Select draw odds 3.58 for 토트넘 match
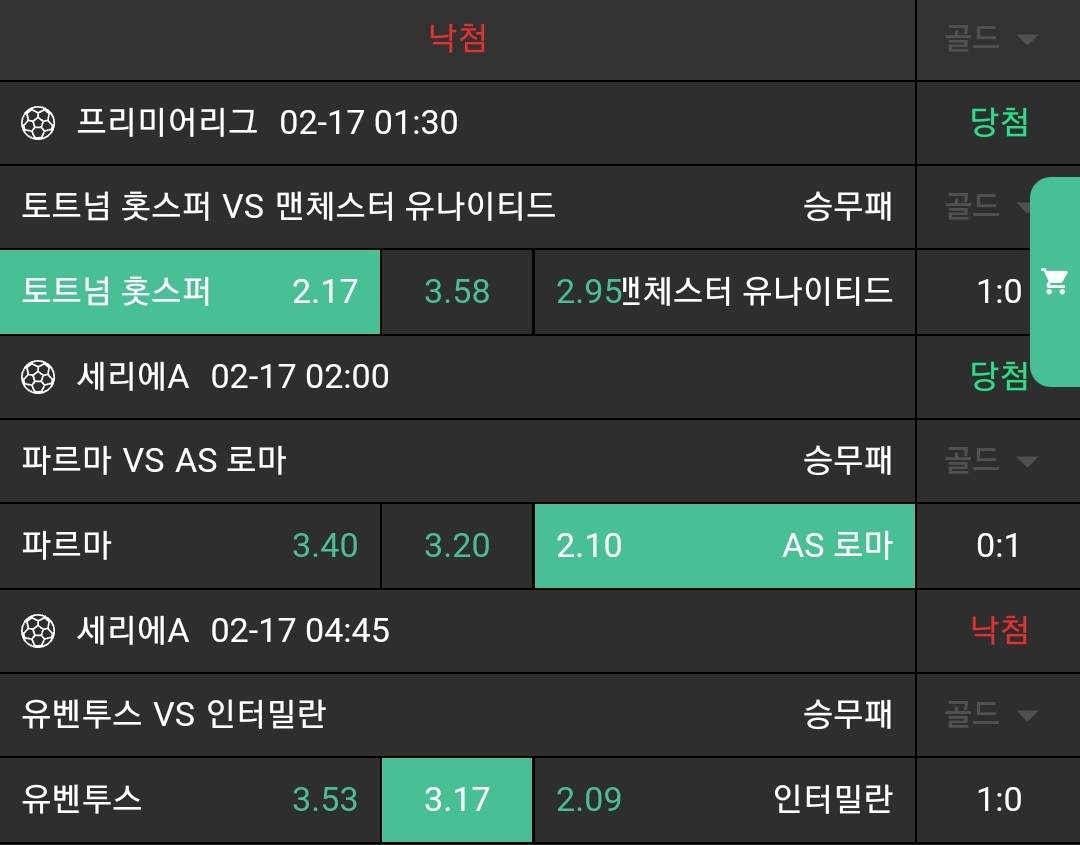Viewport: 1080px width, 845px height. coord(457,292)
